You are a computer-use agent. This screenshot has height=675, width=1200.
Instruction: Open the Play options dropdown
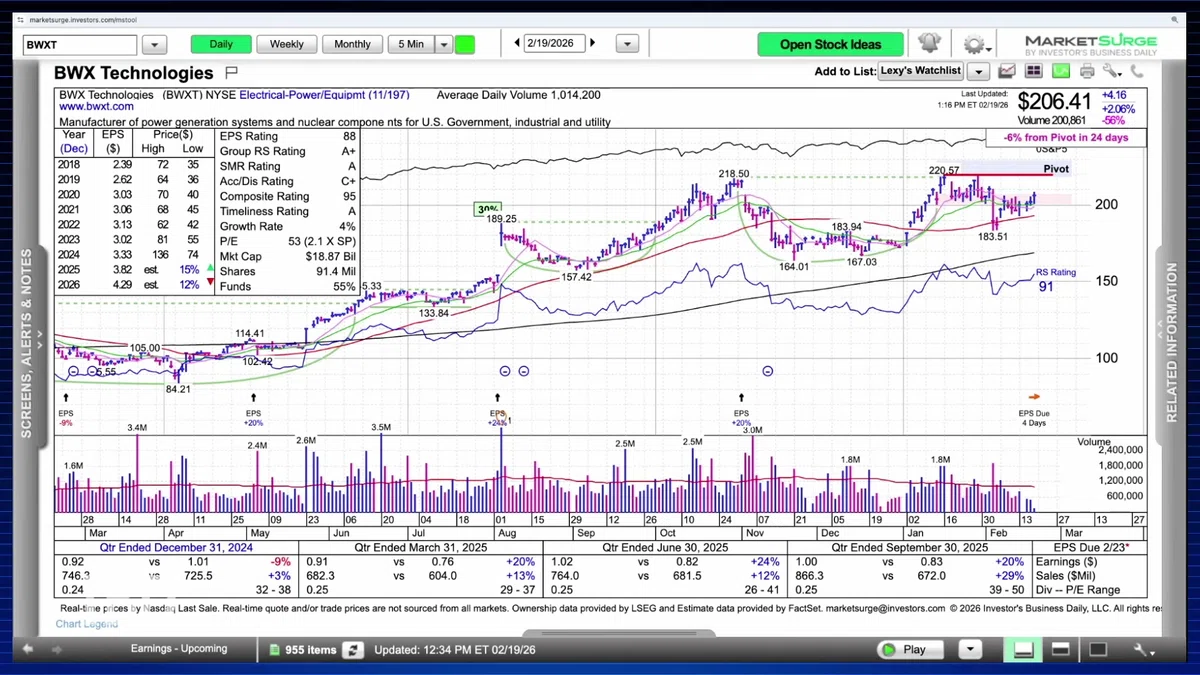[x=969, y=650]
